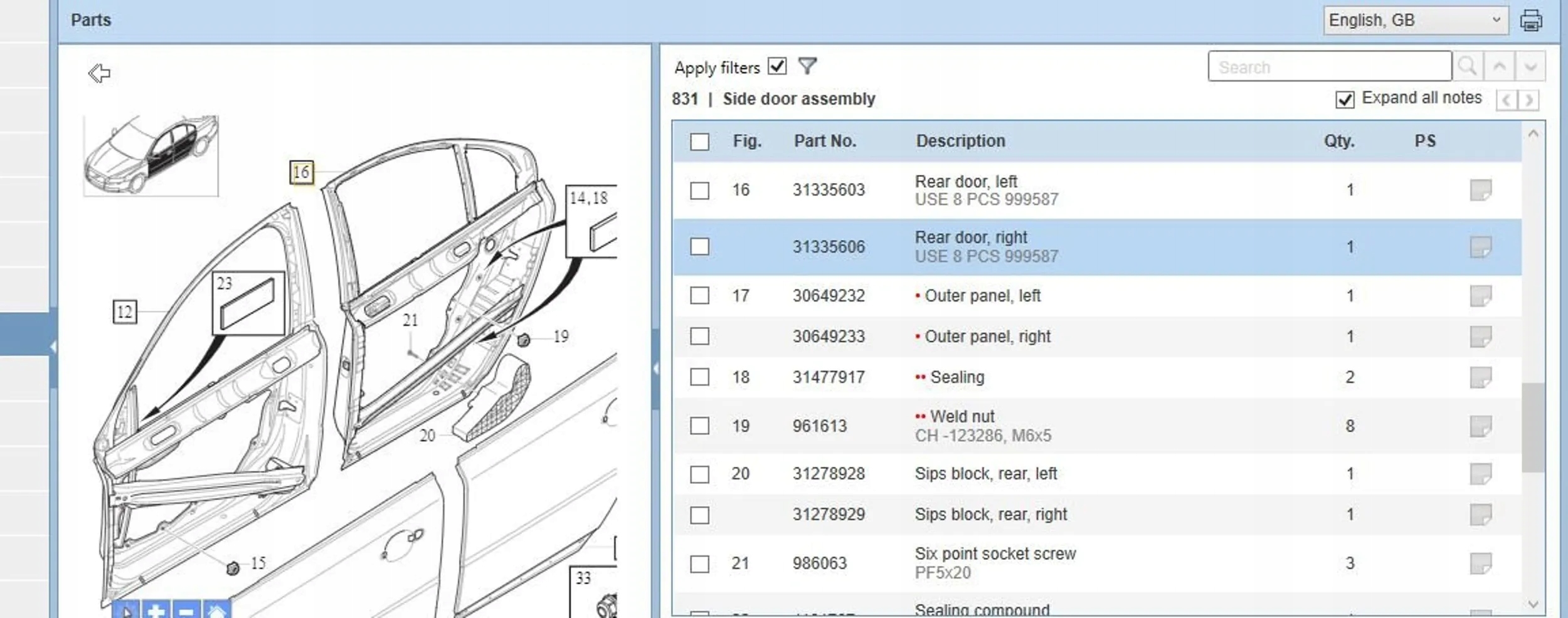
Task: Select callout 20 in the diagram
Action: (427, 436)
